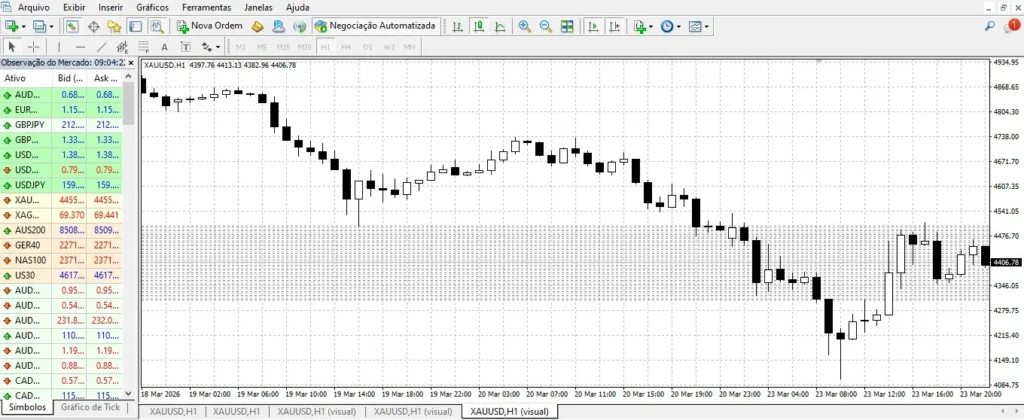The width and height of the screenshot is (1024, 420).
Task: Open the Inserir menu
Action: (x=111, y=7)
